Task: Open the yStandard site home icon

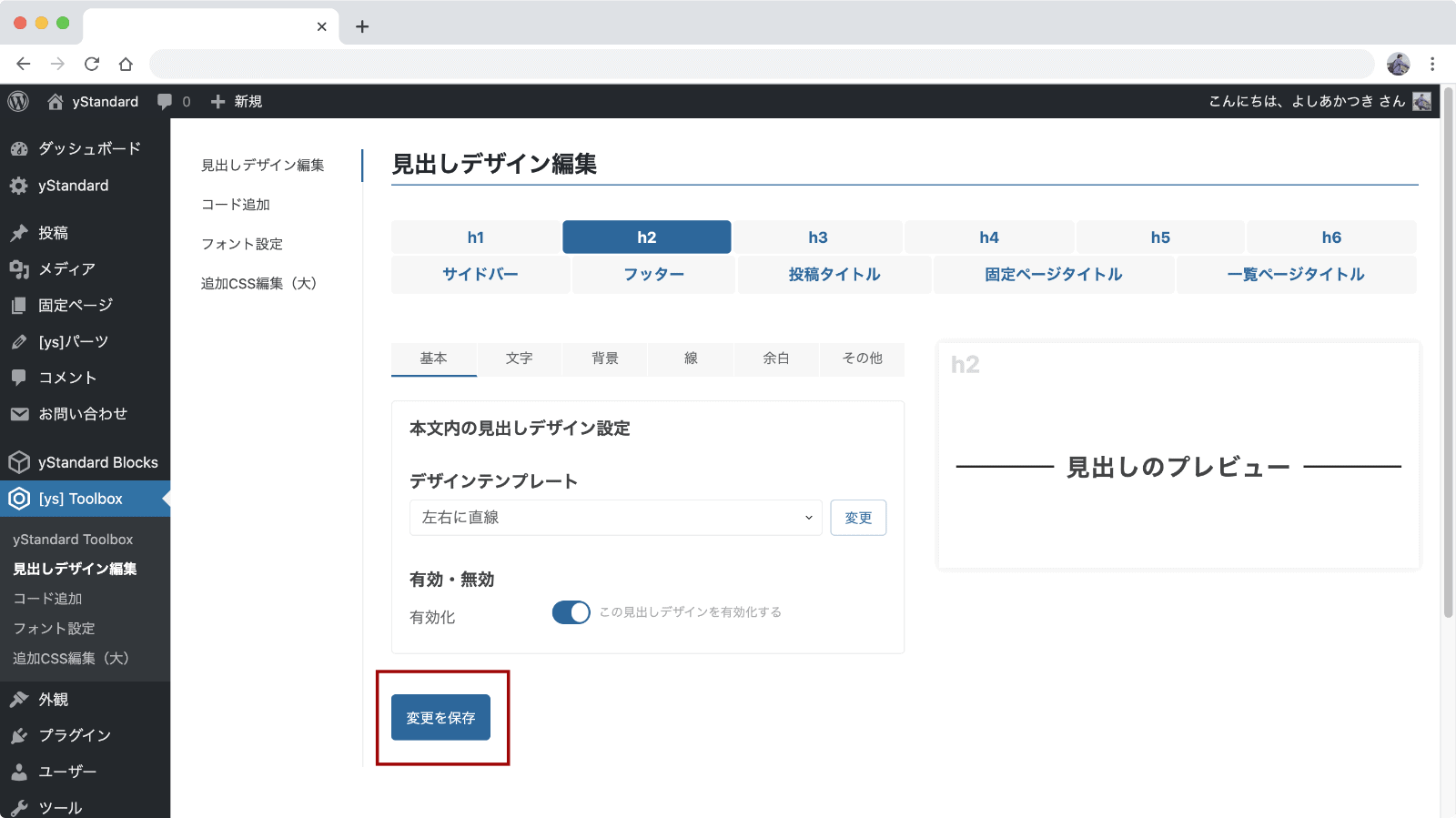Action: [56, 101]
